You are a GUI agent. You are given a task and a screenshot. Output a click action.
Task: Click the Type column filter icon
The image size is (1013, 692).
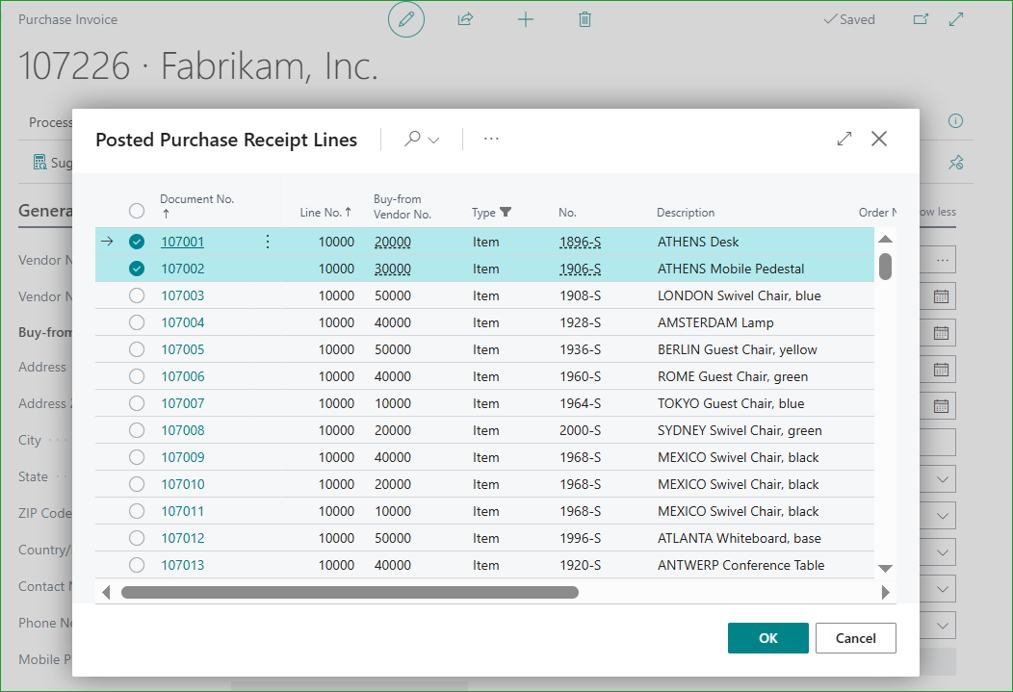[506, 212]
